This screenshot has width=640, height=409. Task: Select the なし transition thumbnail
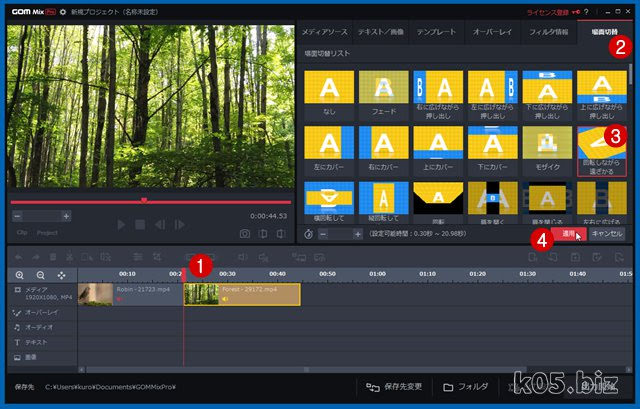point(329,87)
